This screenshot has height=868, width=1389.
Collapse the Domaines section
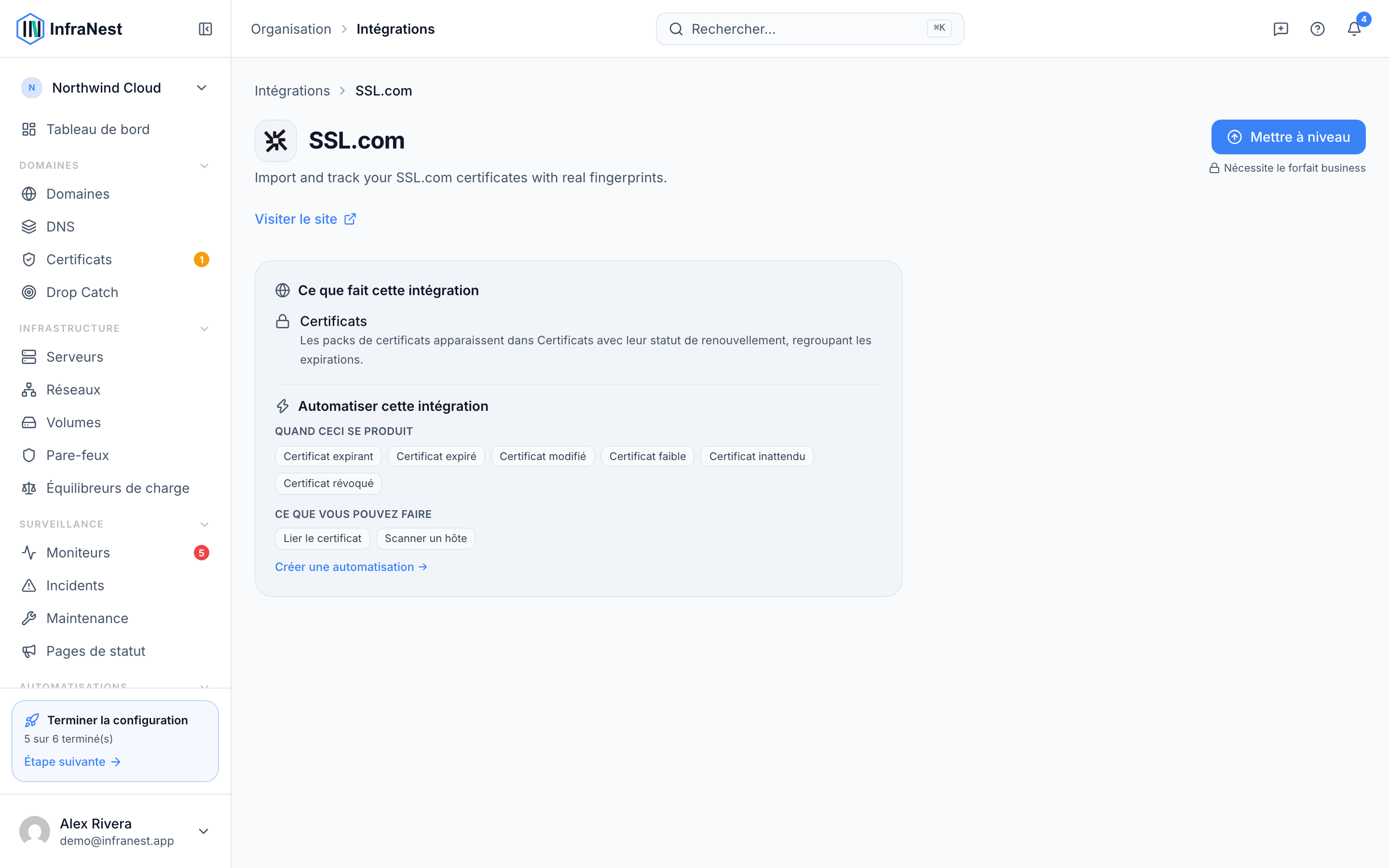tap(204, 165)
